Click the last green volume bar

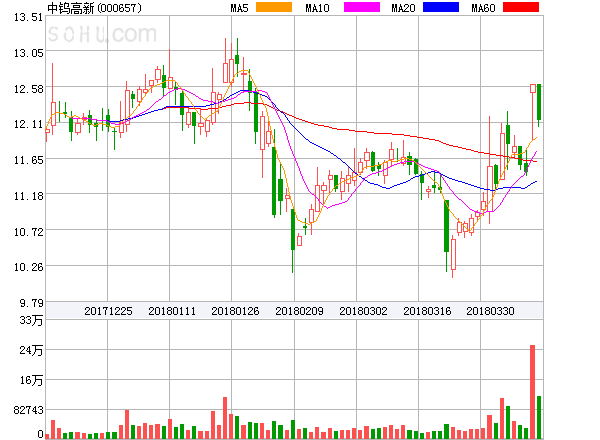[539, 417]
